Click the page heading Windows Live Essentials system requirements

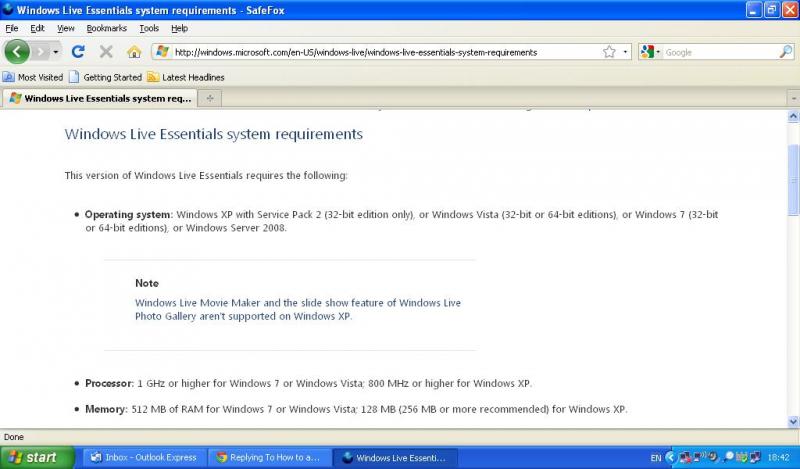click(214, 134)
